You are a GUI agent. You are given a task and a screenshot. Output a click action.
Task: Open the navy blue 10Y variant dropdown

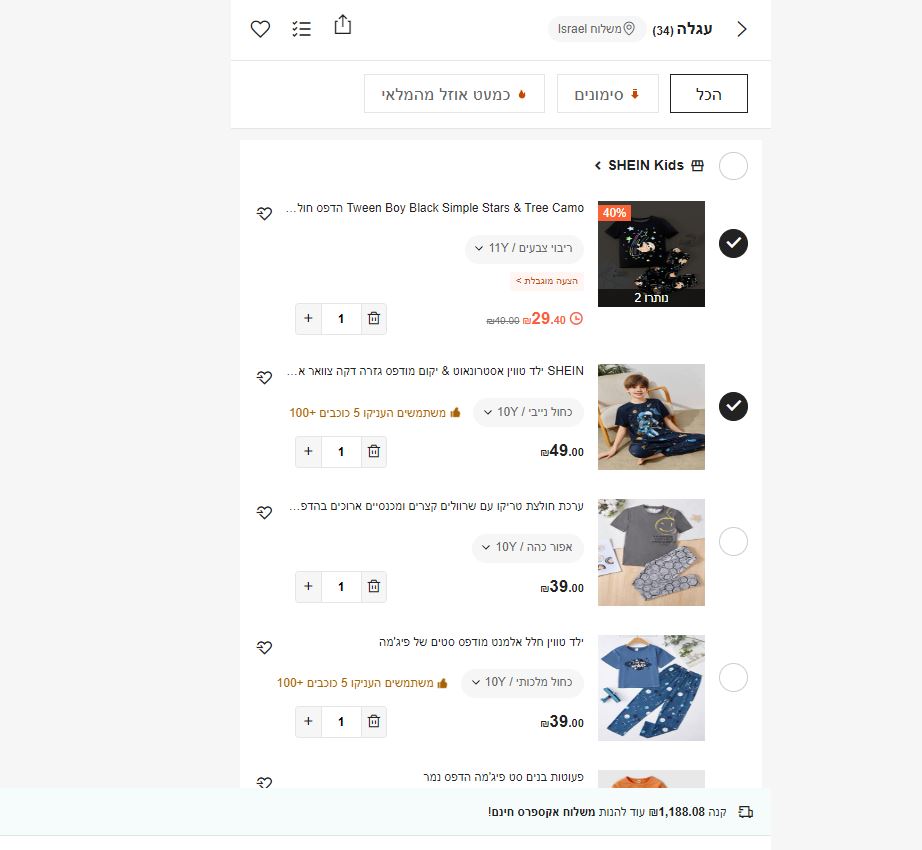(528, 412)
